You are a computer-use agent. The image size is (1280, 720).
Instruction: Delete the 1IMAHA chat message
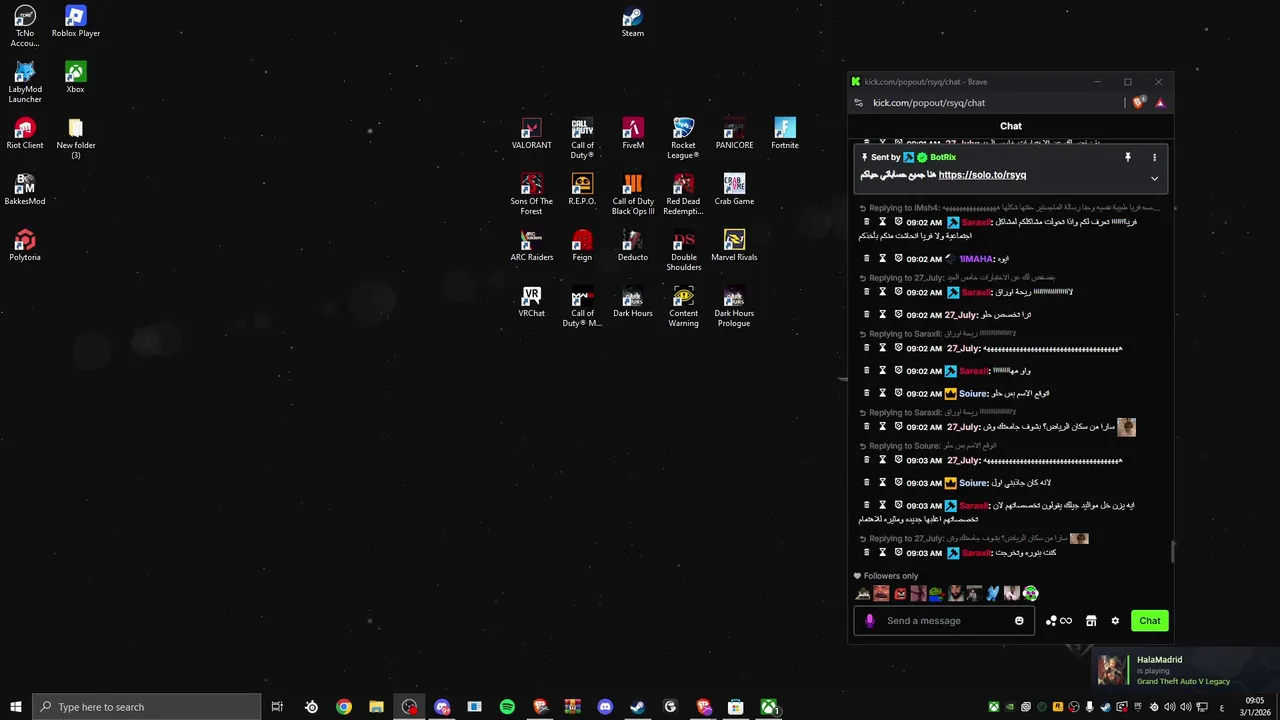(x=866, y=259)
